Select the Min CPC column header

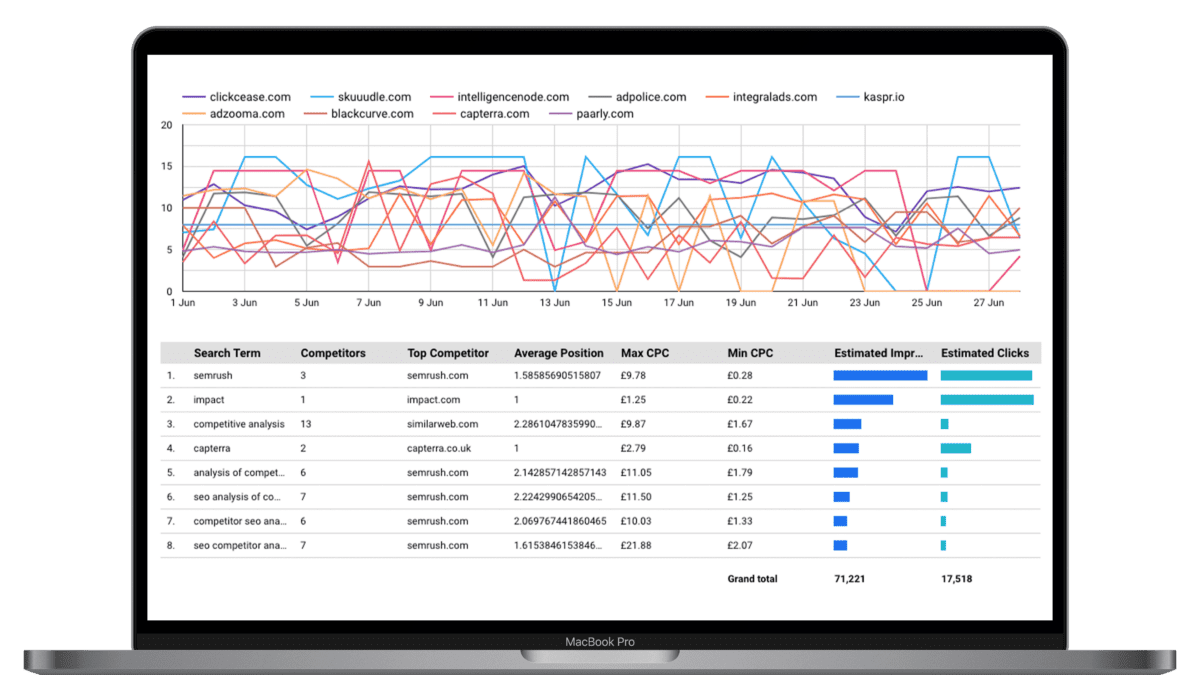pos(750,353)
